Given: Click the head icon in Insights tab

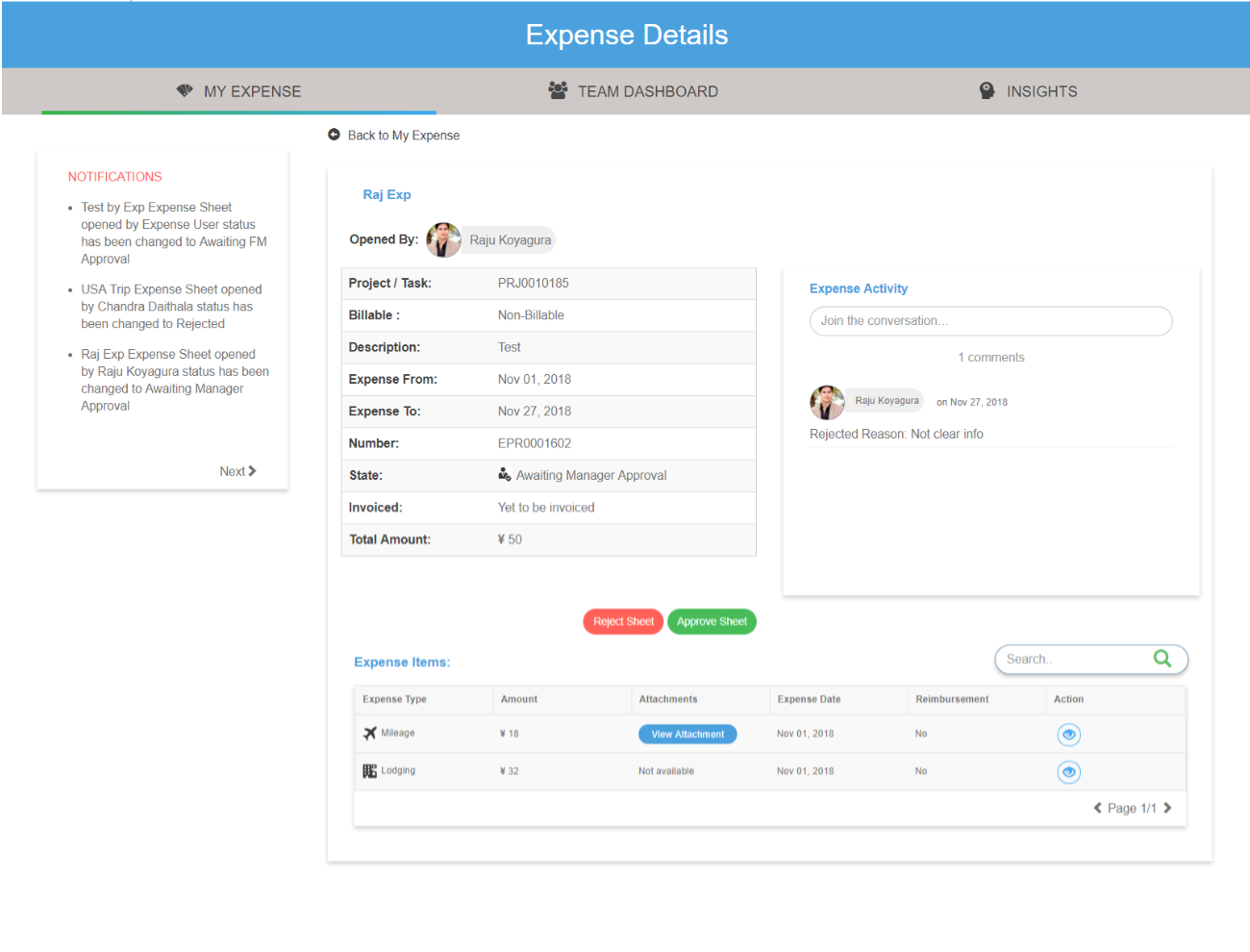Looking at the screenshot, I should [x=987, y=90].
